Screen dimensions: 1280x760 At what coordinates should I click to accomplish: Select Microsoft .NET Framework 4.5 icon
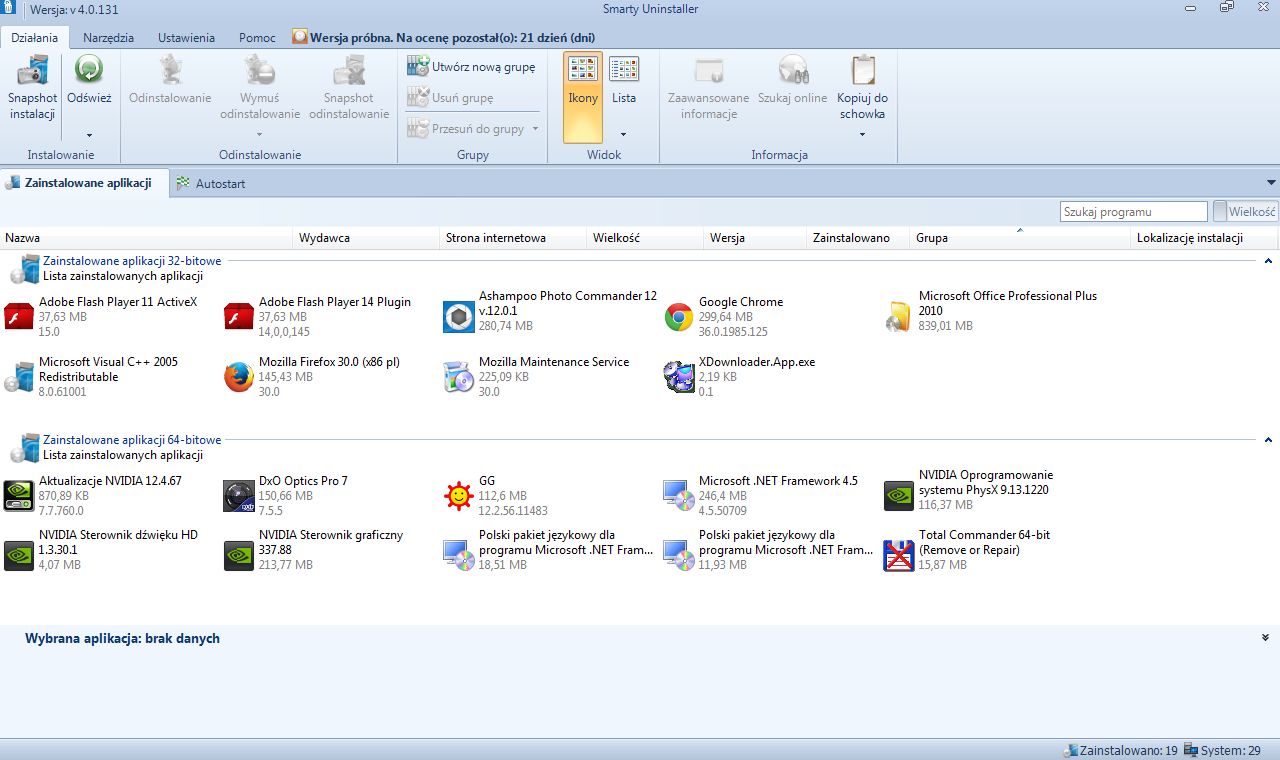(679, 496)
